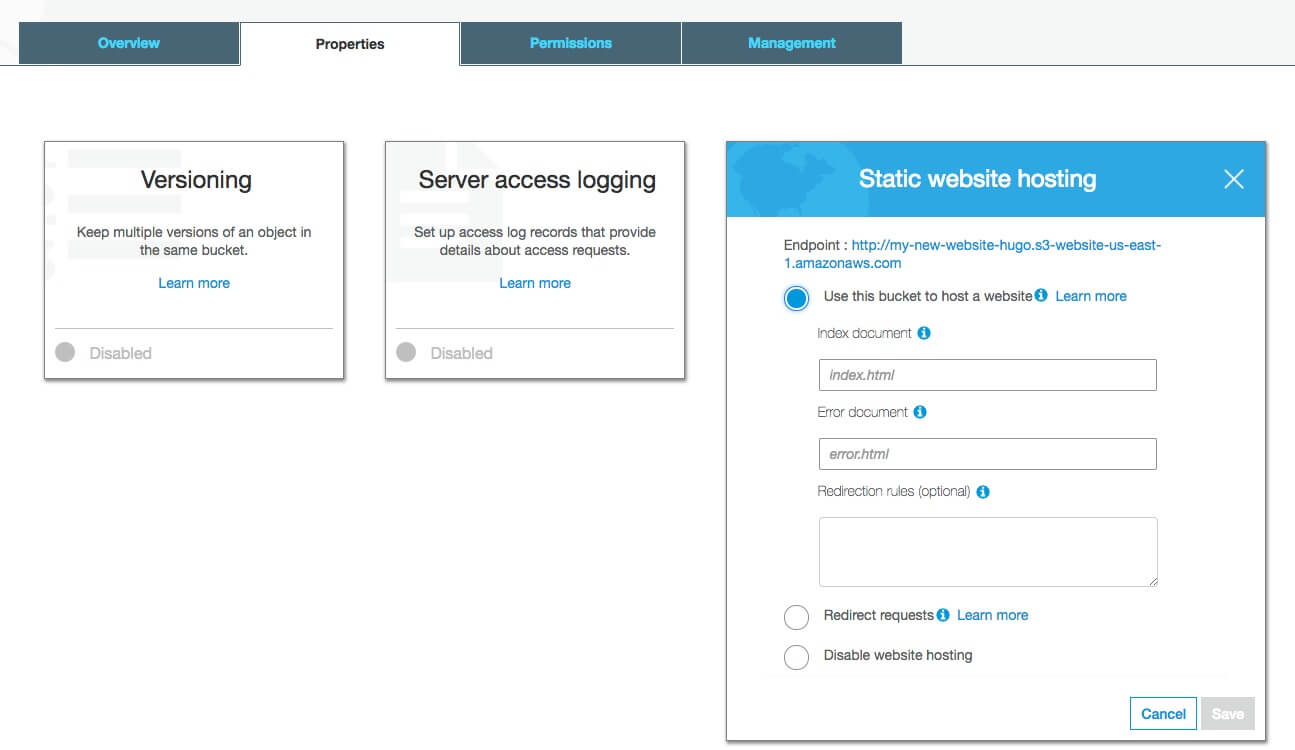The image size is (1295, 750).
Task: Go to the Management tab
Action: [792, 43]
